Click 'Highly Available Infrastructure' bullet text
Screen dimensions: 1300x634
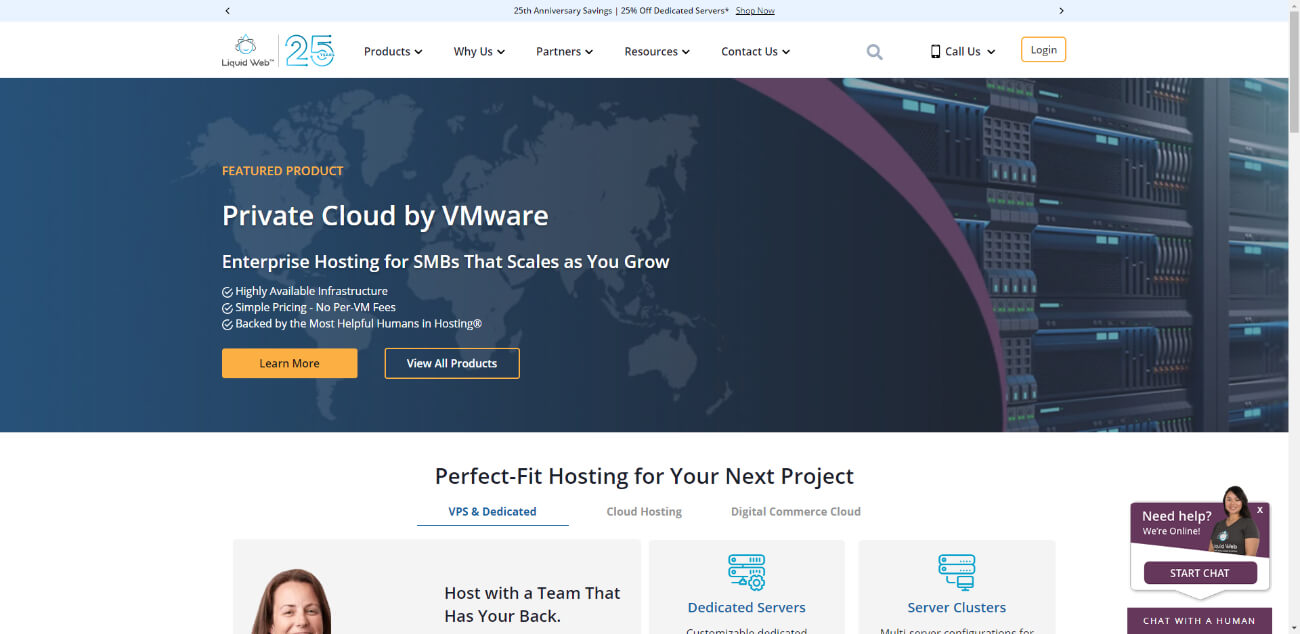311,291
